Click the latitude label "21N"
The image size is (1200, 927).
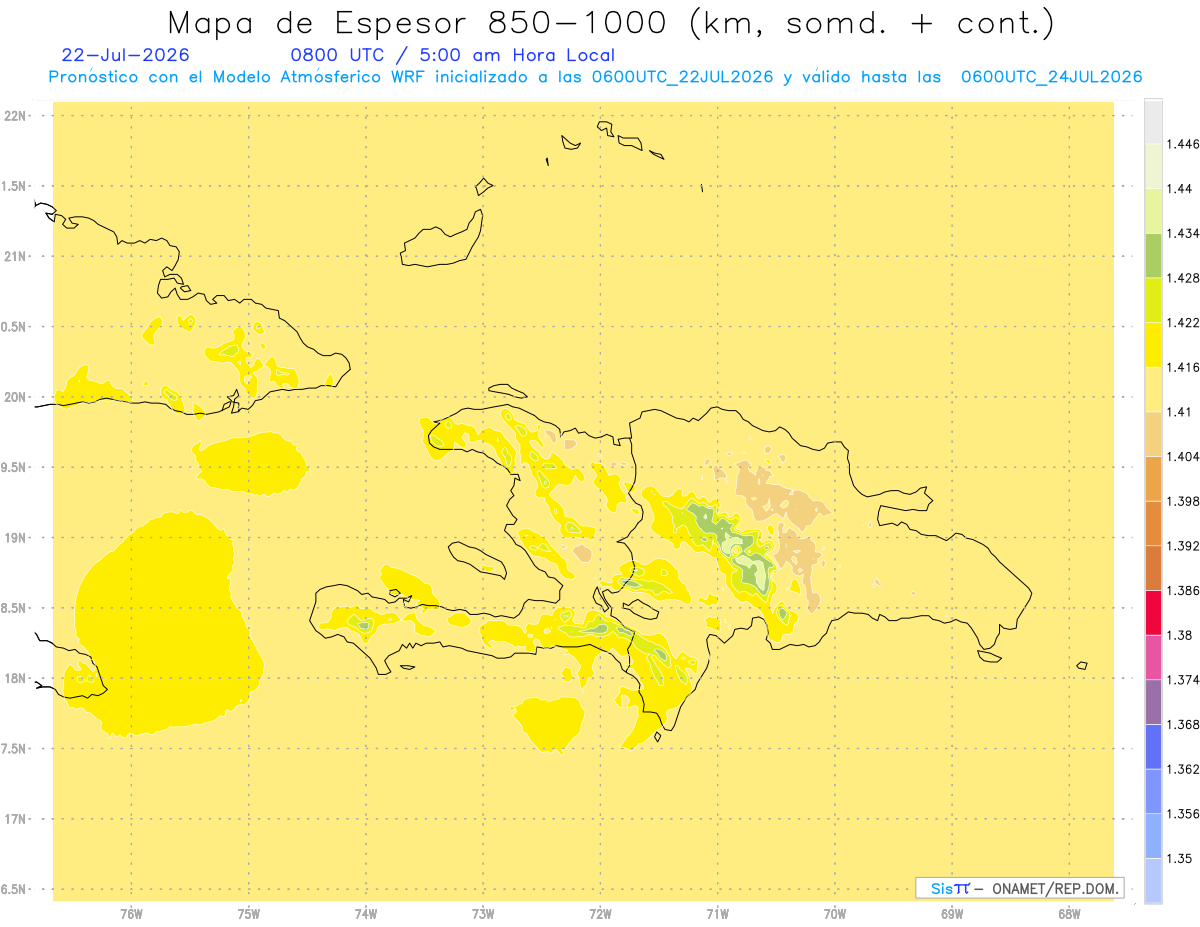16,256
